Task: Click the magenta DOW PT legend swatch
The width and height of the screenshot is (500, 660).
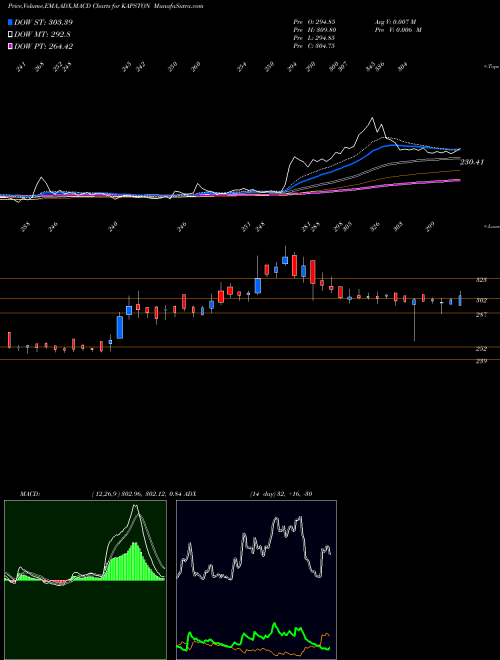Action: click(10, 46)
